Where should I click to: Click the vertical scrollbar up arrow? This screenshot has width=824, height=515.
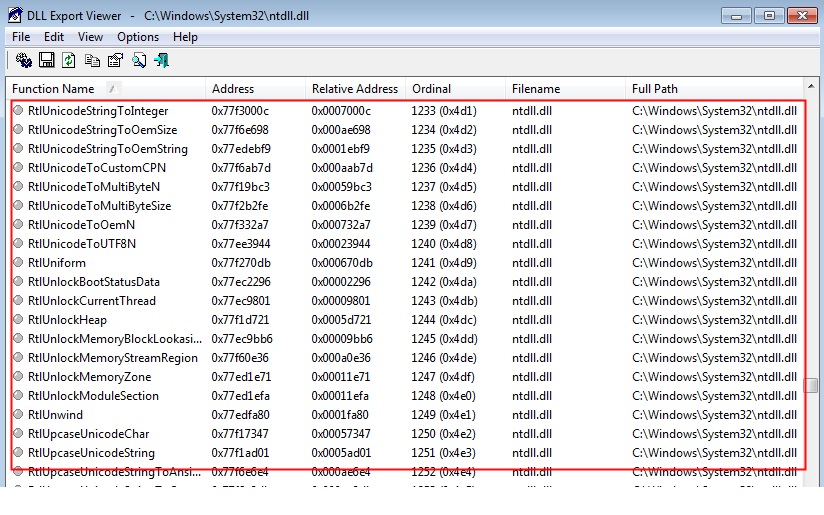coord(811,86)
